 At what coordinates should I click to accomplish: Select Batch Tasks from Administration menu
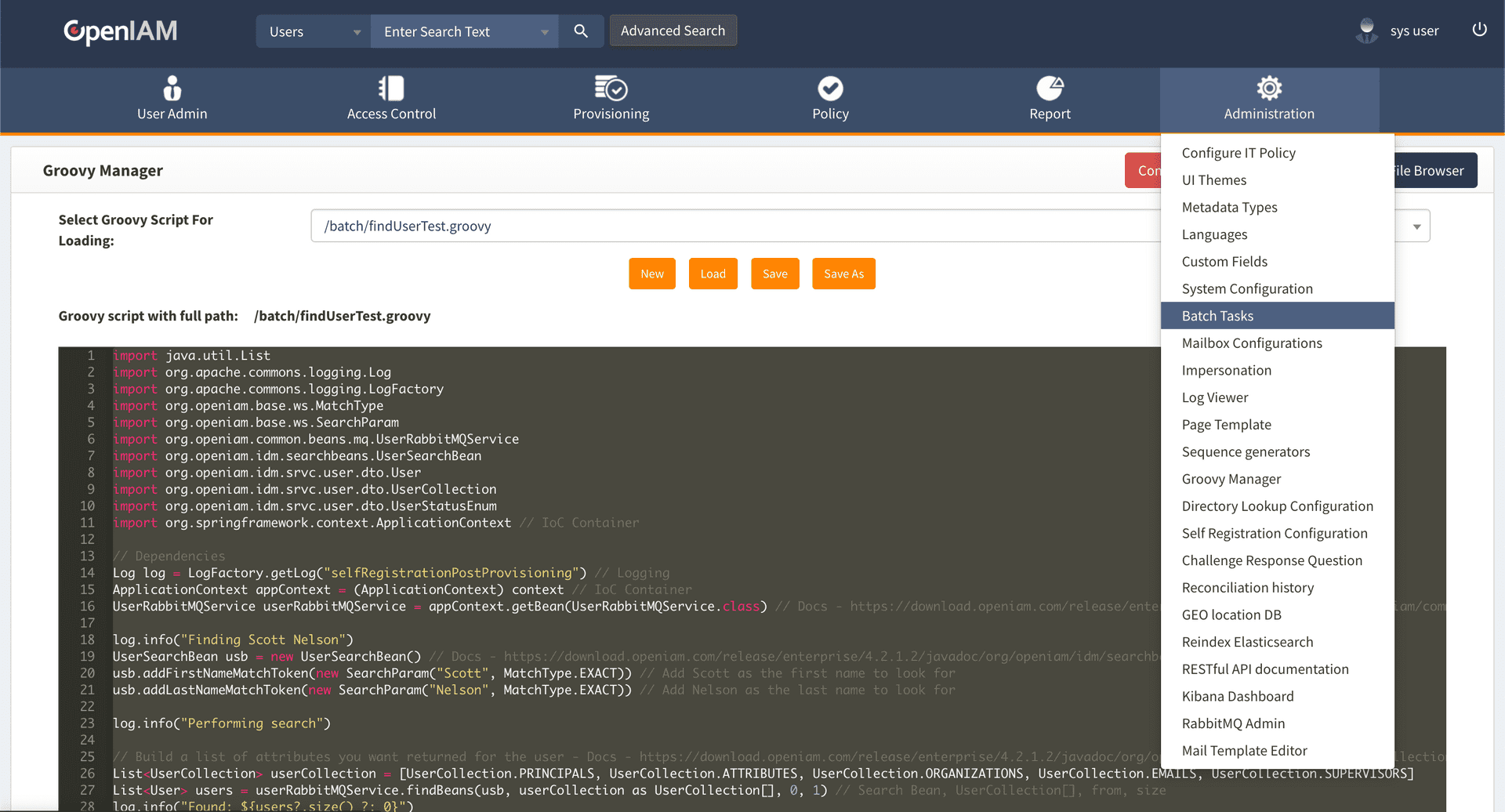1217,315
